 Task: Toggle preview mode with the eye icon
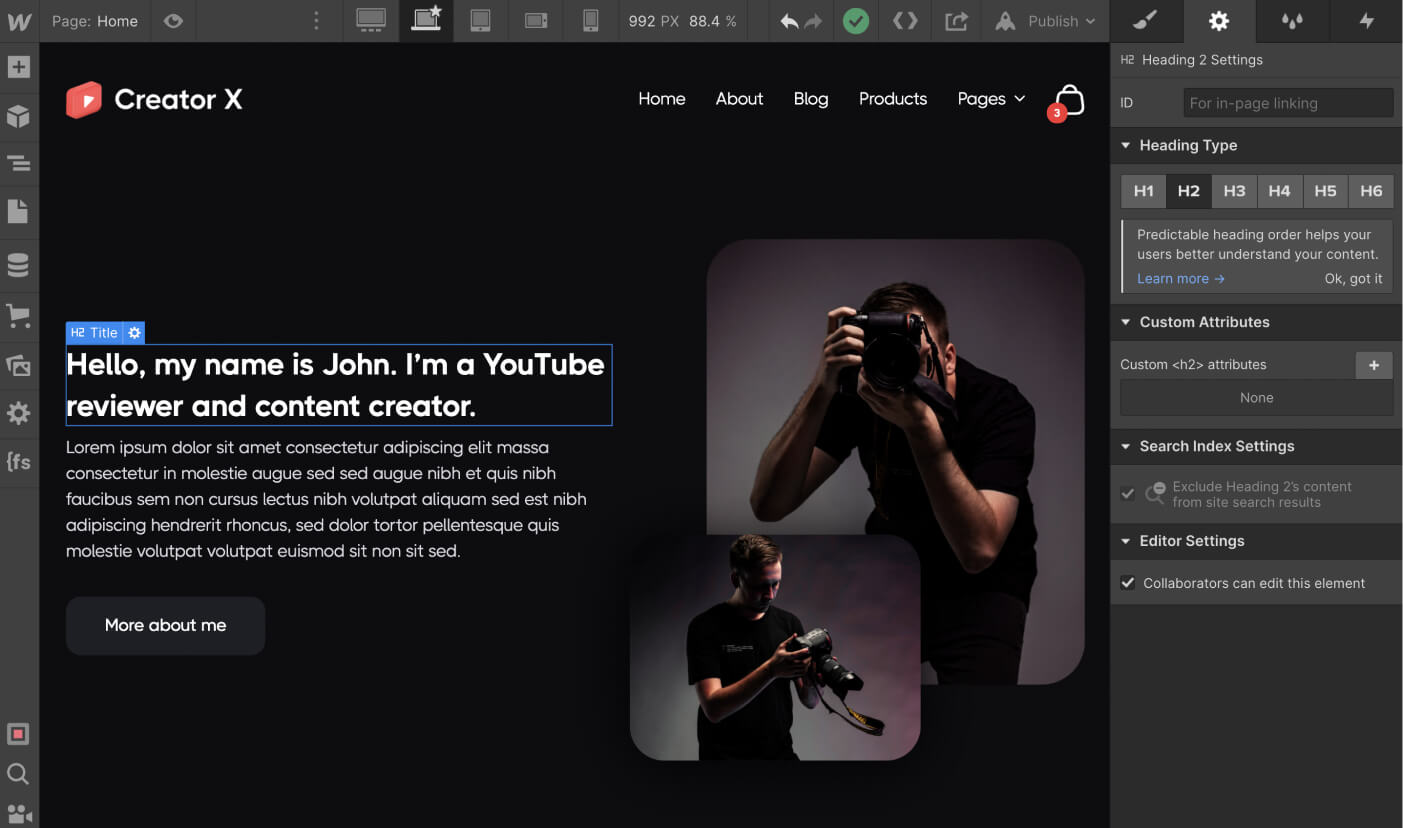173,21
